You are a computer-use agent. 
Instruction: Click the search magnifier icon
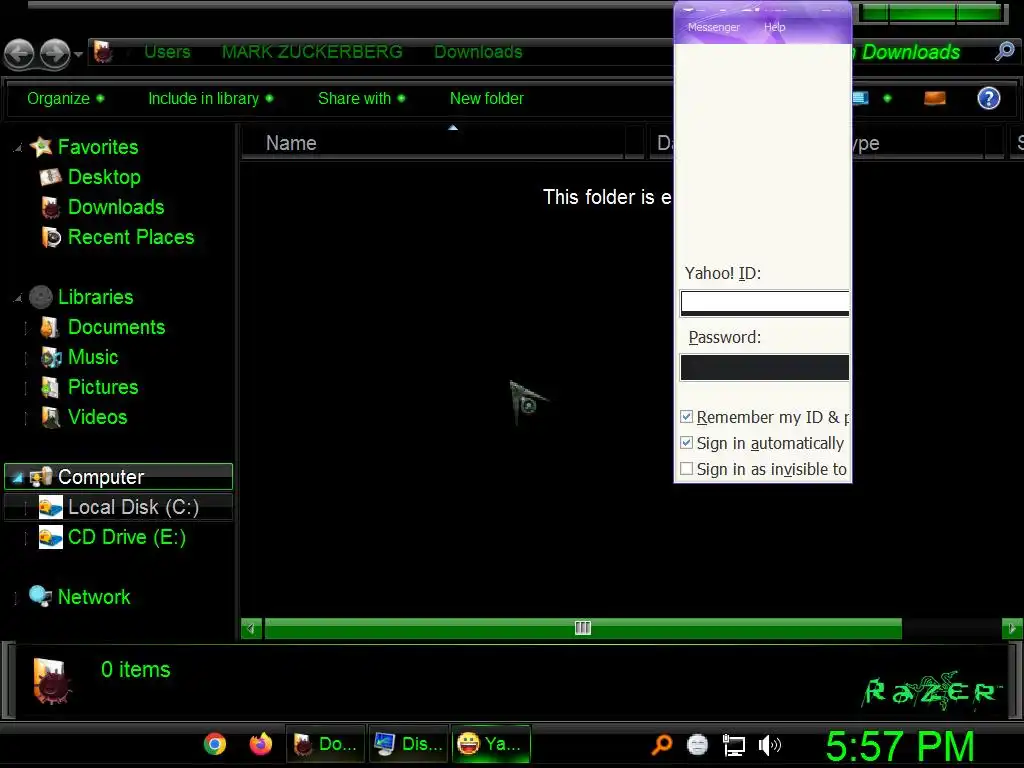[x=1004, y=51]
